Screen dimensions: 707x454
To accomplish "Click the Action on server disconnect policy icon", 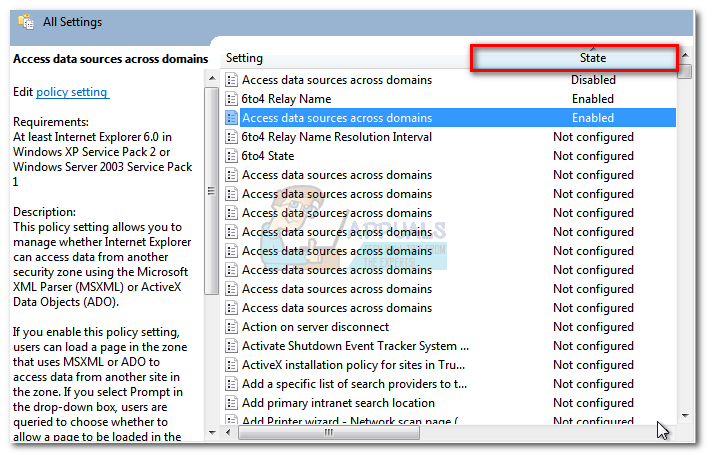I will click(x=232, y=327).
